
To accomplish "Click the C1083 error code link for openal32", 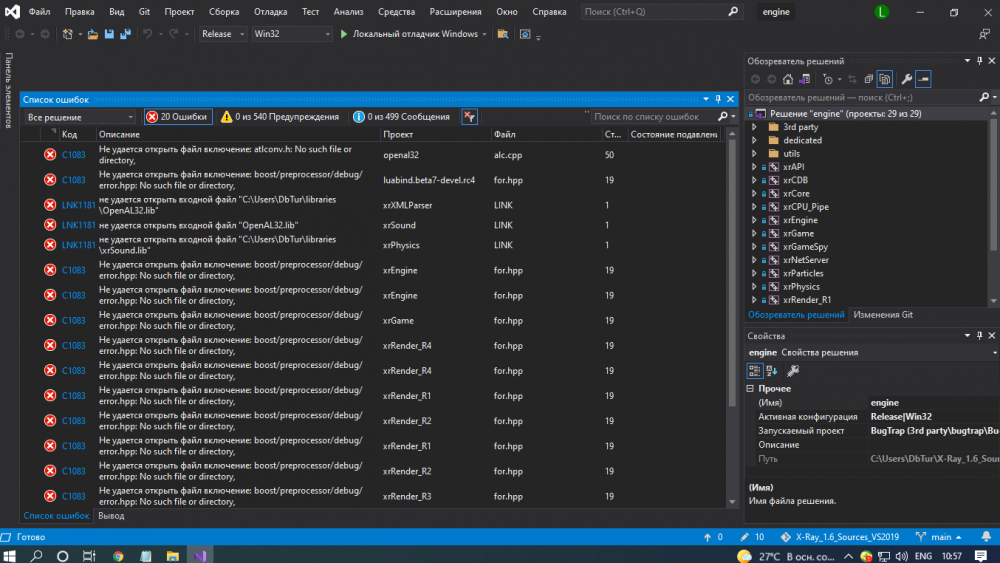I will (x=74, y=154).
